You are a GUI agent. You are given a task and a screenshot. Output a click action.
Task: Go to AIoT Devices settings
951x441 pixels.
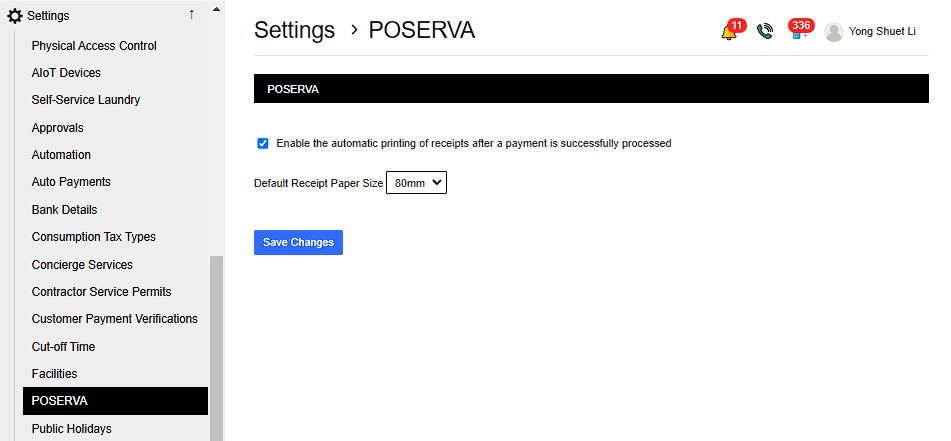66,73
